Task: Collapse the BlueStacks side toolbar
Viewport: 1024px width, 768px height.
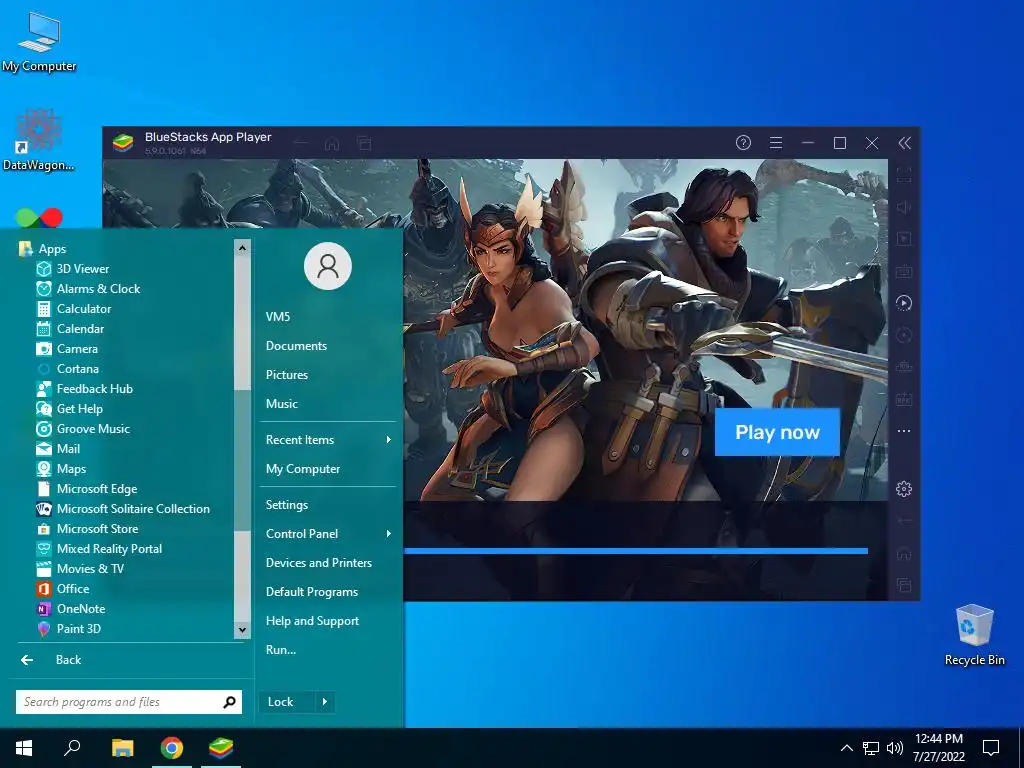Action: pos(904,143)
